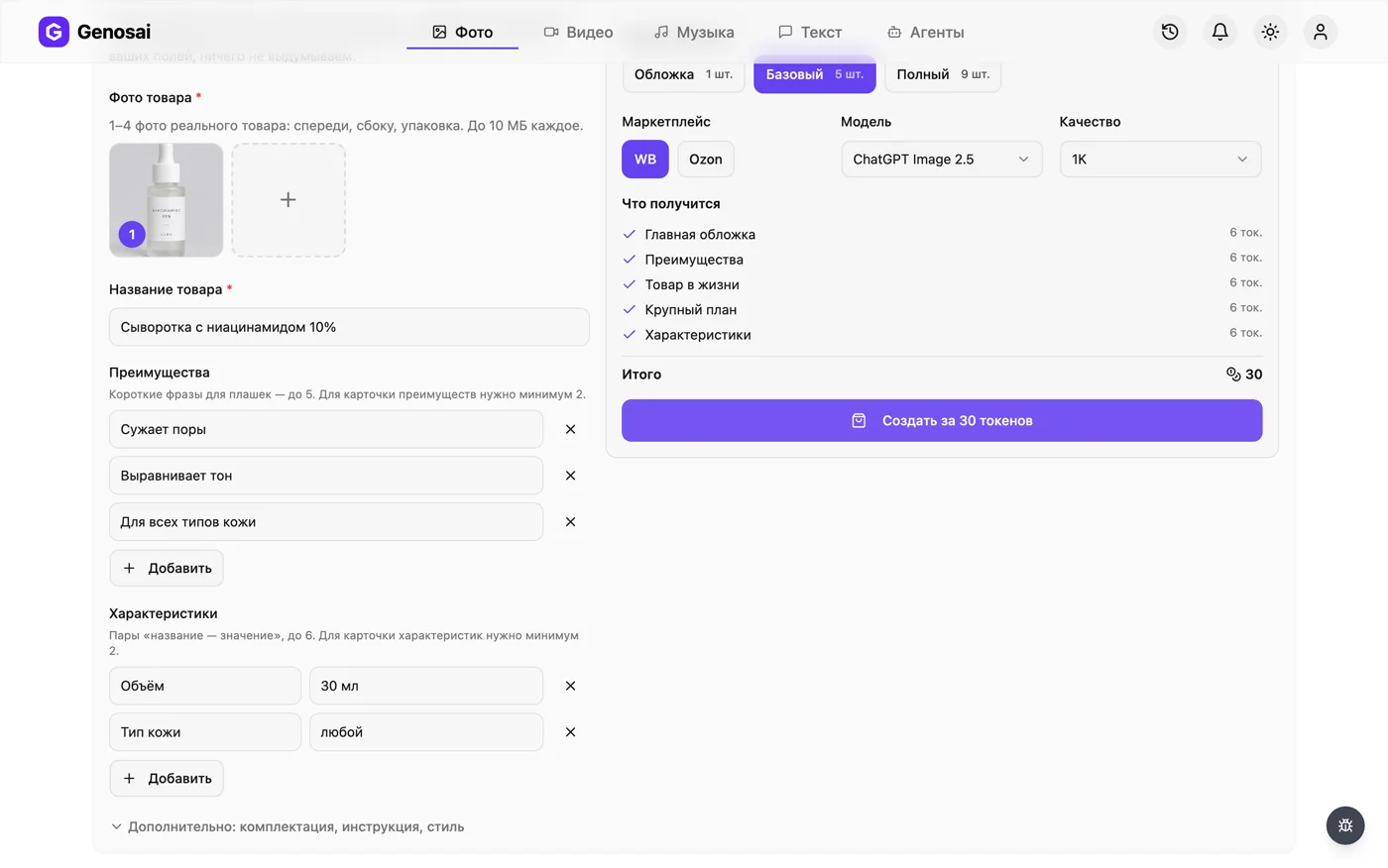Open the Музыка tab
1388x868 pixels.
tap(694, 33)
